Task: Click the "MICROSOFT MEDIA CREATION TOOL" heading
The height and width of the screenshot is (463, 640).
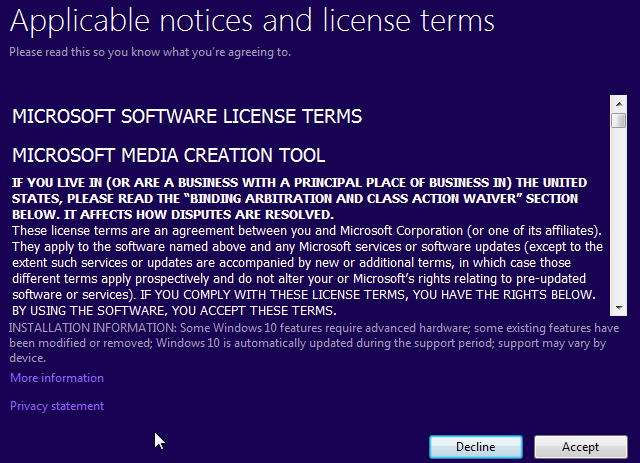Action: click(x=169, y=156)
